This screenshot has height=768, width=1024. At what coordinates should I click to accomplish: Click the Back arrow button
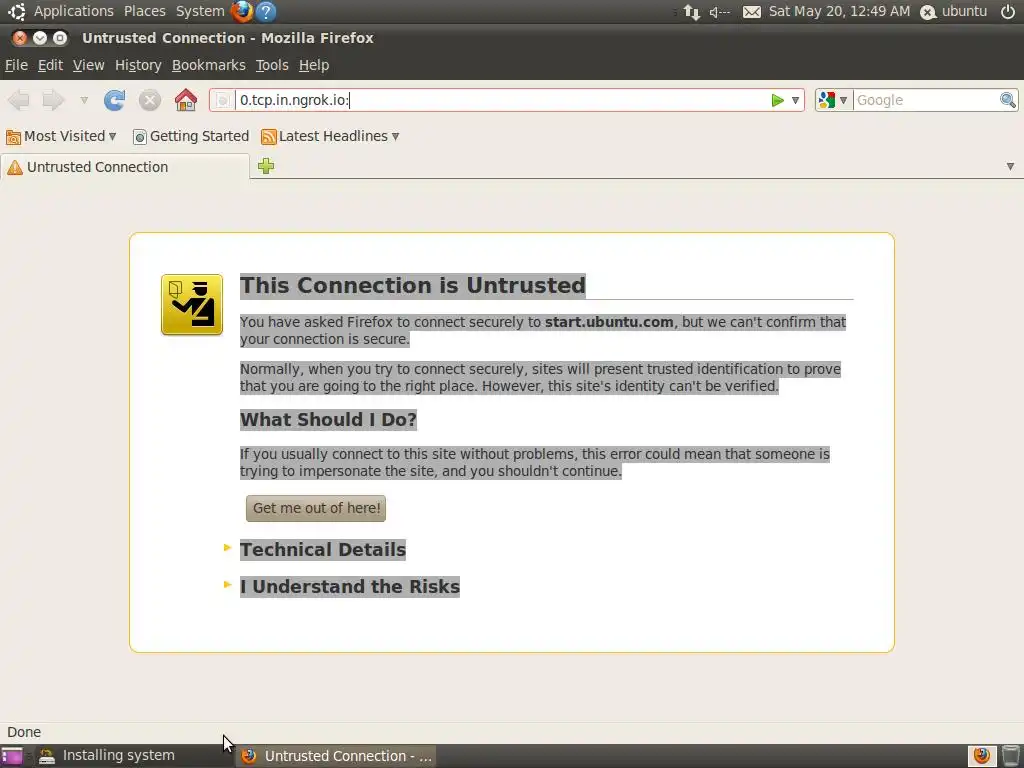click(19, 100)
